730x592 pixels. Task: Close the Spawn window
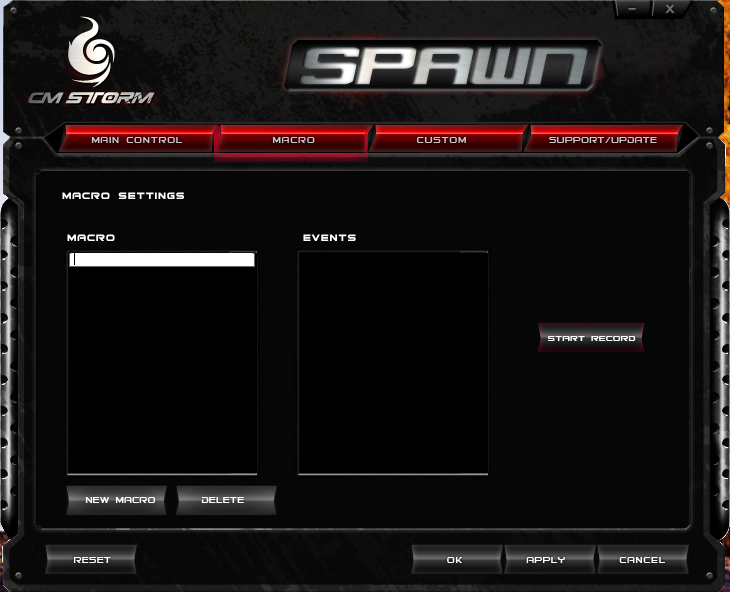[x=670, y=9]
